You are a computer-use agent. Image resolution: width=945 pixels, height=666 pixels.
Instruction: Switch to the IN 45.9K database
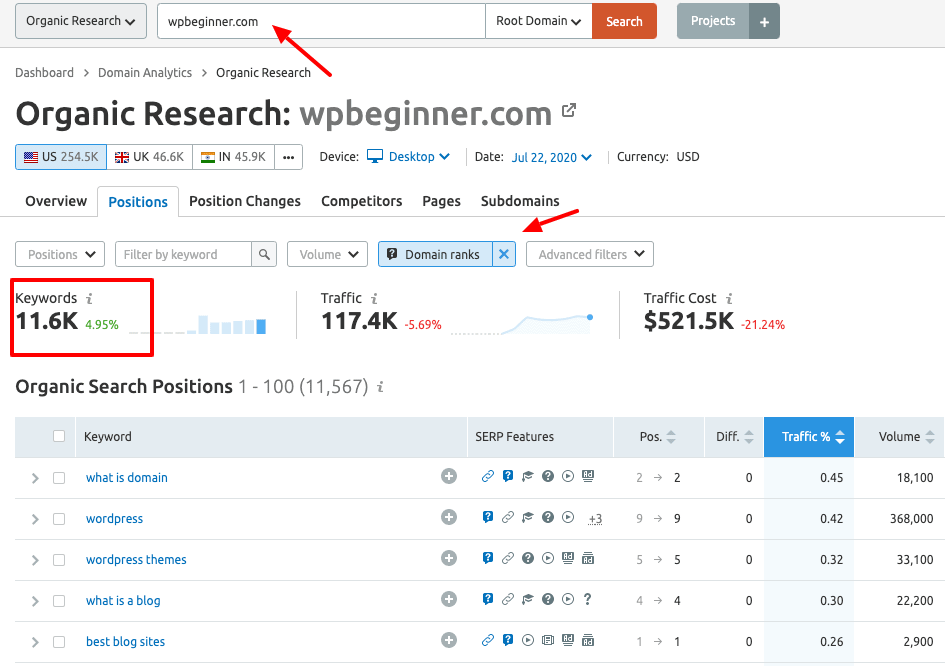[233, 157]
